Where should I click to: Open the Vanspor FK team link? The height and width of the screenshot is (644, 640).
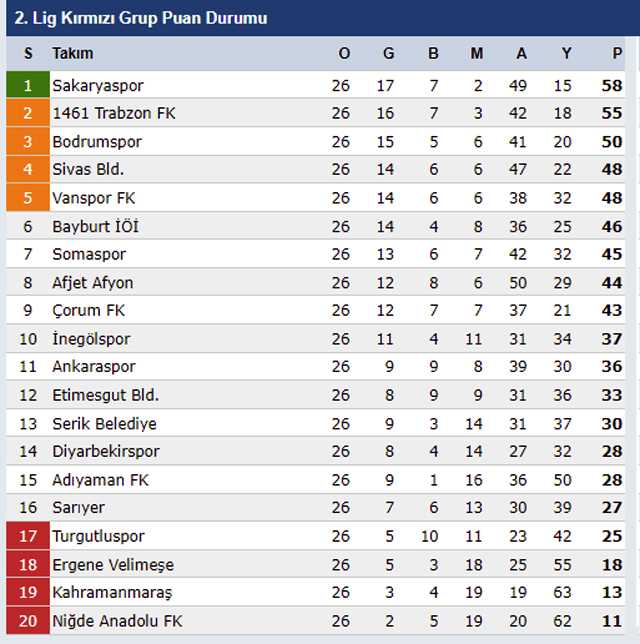coord(94,198)
